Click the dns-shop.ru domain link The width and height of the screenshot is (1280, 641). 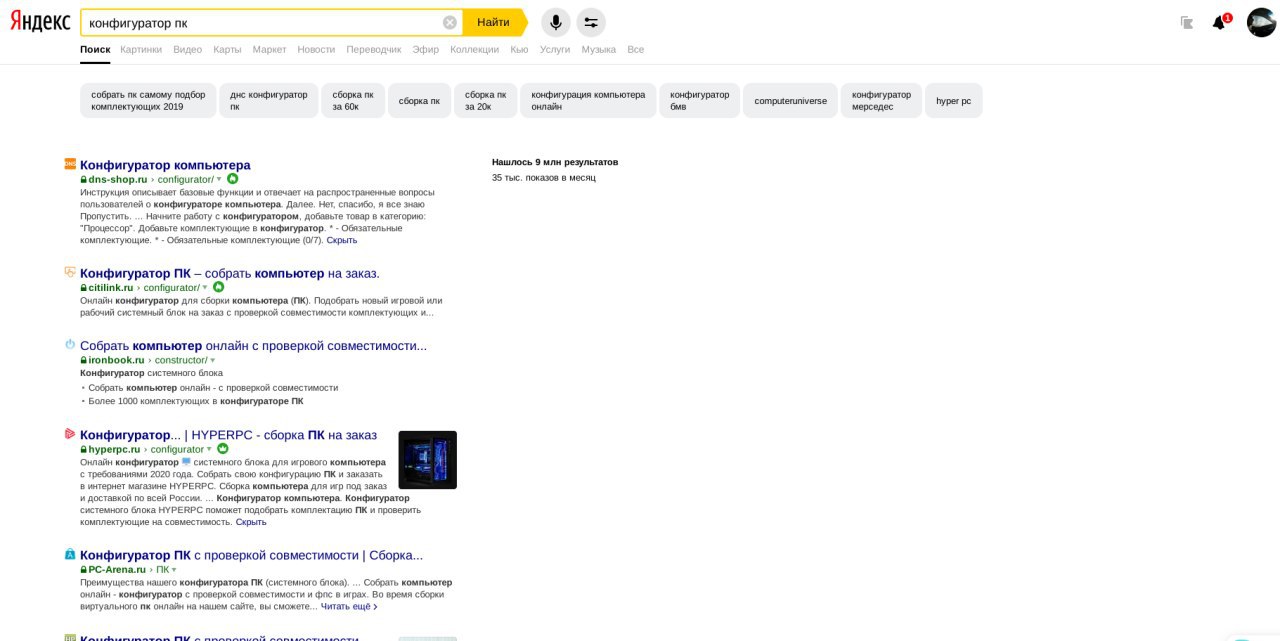[x=117, y=180]
